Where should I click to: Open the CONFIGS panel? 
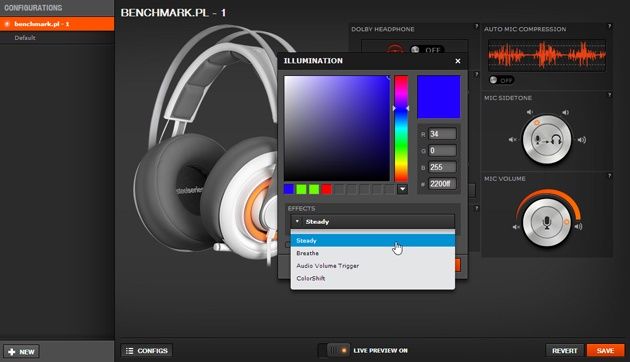coord(147,351)
